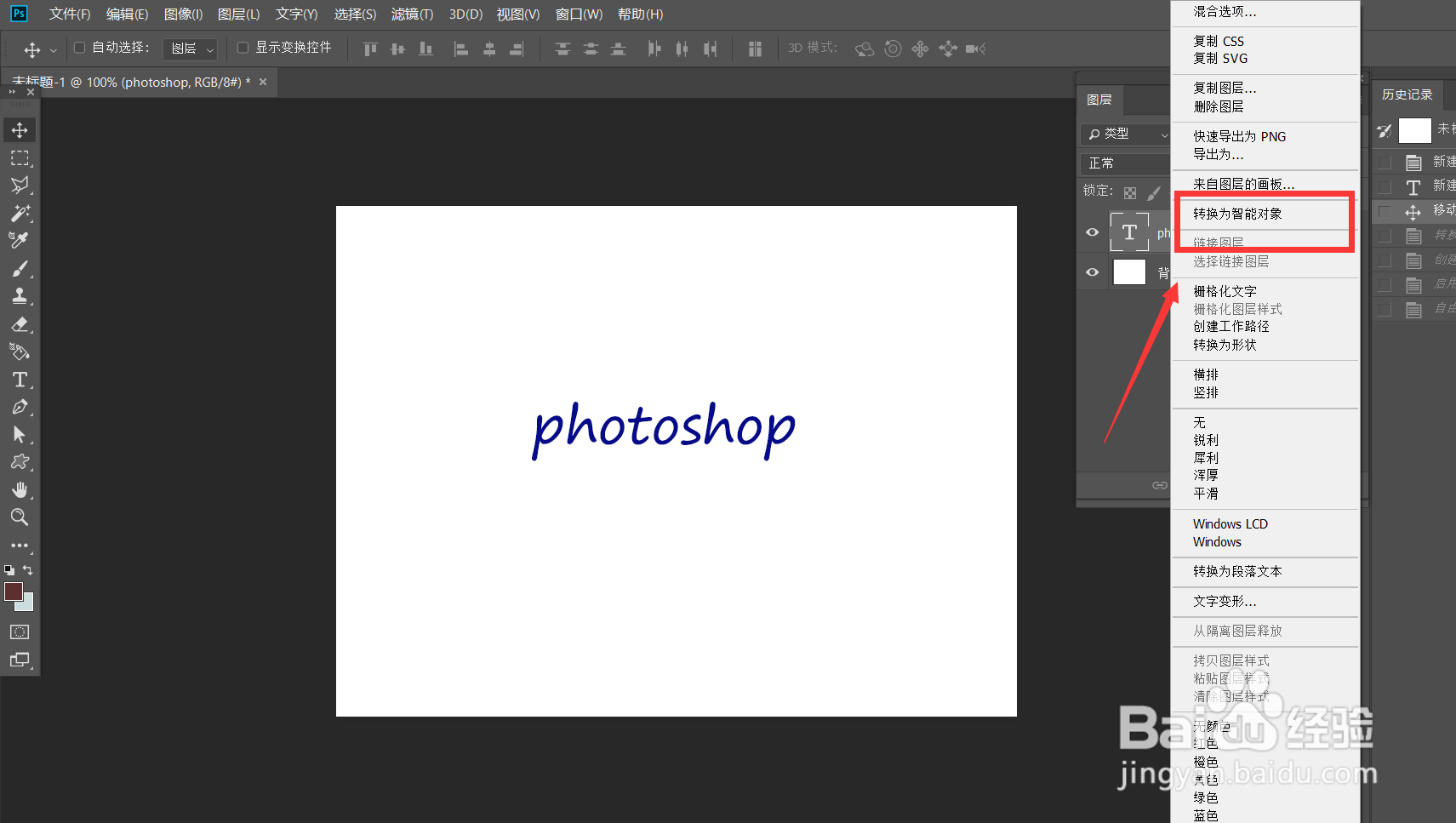Image resolution: width=1456 pixels, height=823 pixels.
Task: Select the Clone Stamp tool
Action: pos(20,296)
